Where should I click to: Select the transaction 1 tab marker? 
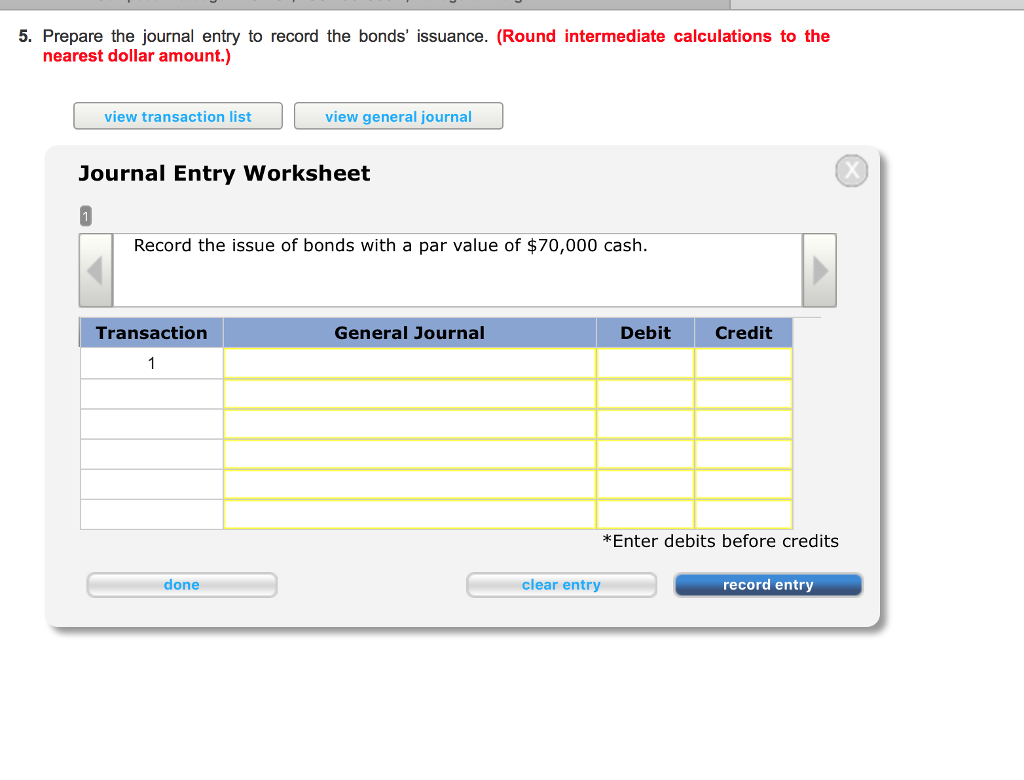(86, 216)
